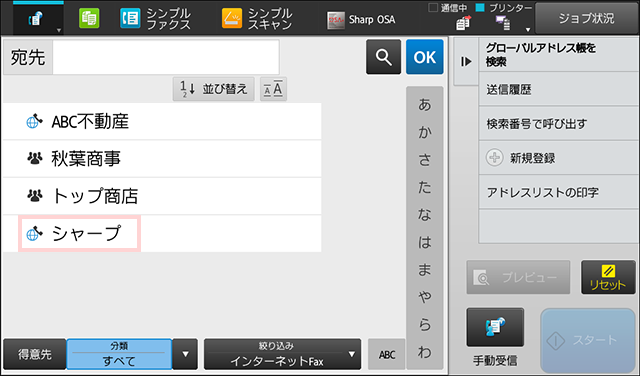The width and height of the screenshot is (640, 376).
Task: Open 絞り込み インターネットFax filter dropdown
Action: [x=282, y=354]
